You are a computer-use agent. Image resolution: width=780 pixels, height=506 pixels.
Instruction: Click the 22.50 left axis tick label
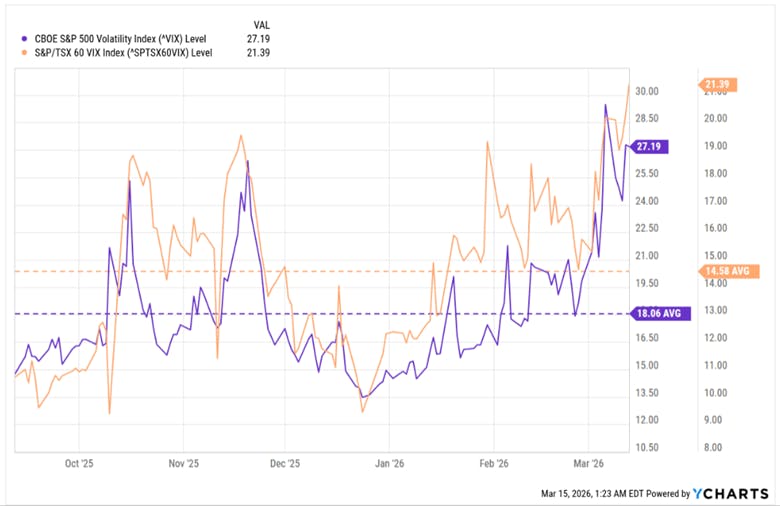(x=647, y=228)
